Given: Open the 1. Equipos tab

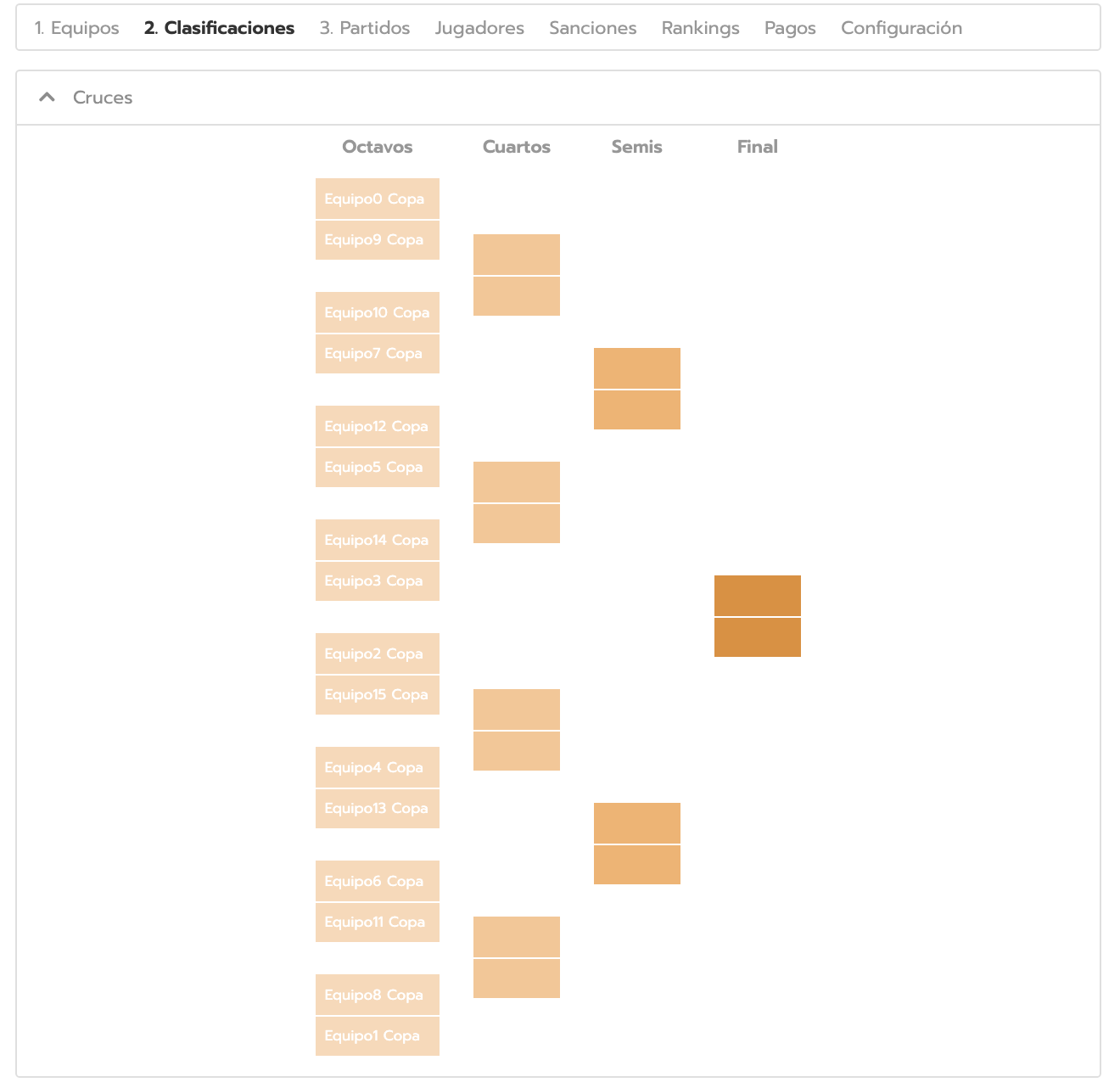Looking at the screenshot, I should pos(76,28).
